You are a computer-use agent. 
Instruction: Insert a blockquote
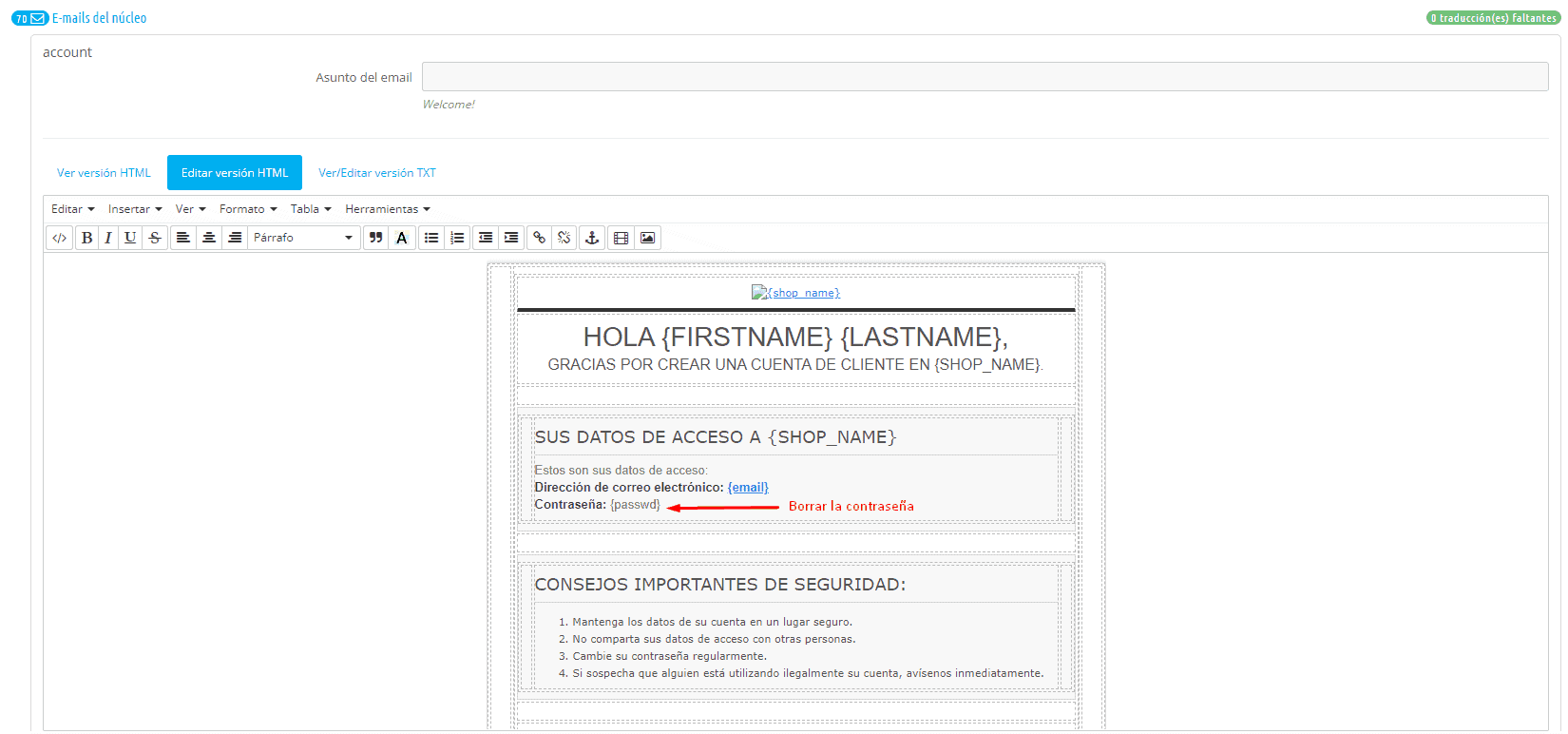[x=376, y=238]
